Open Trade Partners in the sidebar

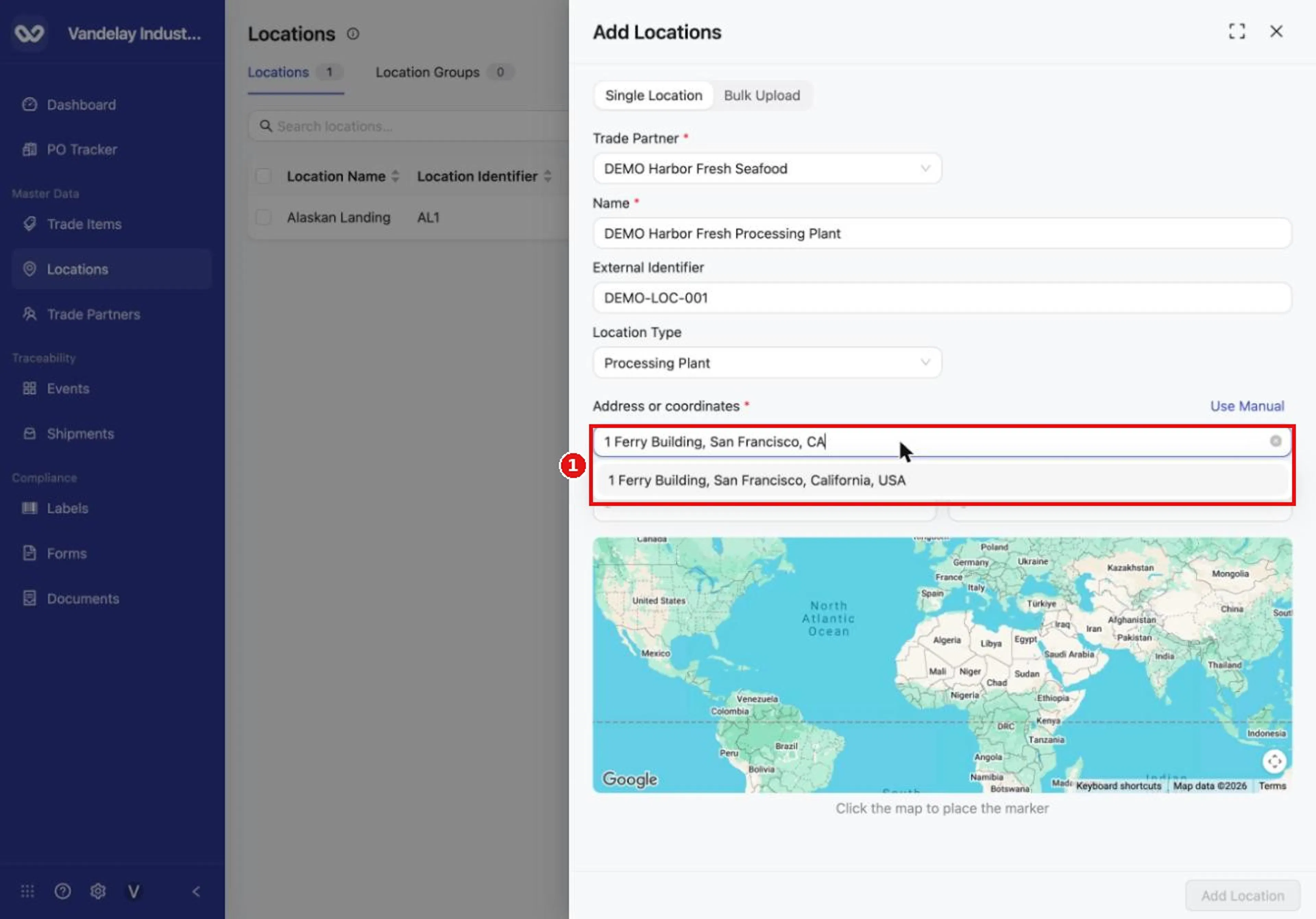pyautogui.click(x=94, y=315)
